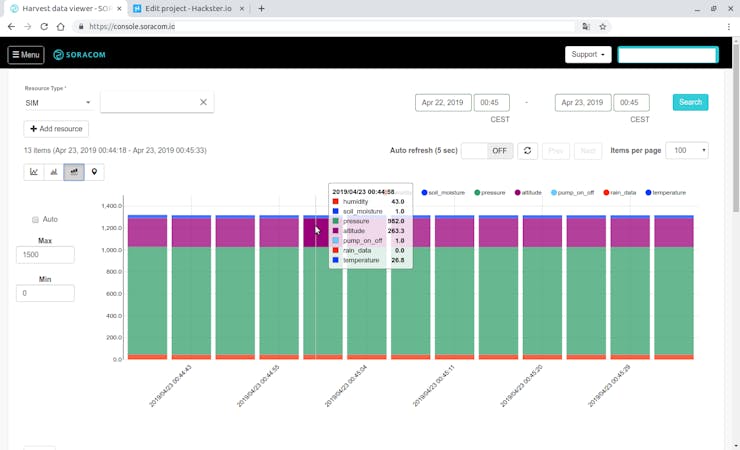Bookmark this page with the star

click(603, 26)
